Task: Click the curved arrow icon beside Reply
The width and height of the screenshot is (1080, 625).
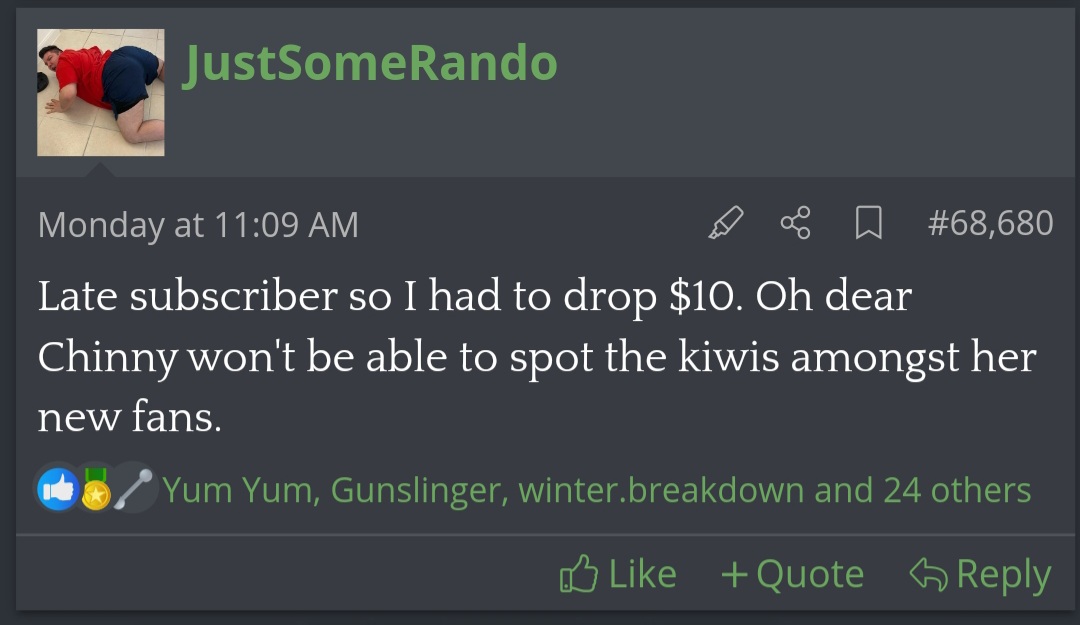Action: (928, 574)
